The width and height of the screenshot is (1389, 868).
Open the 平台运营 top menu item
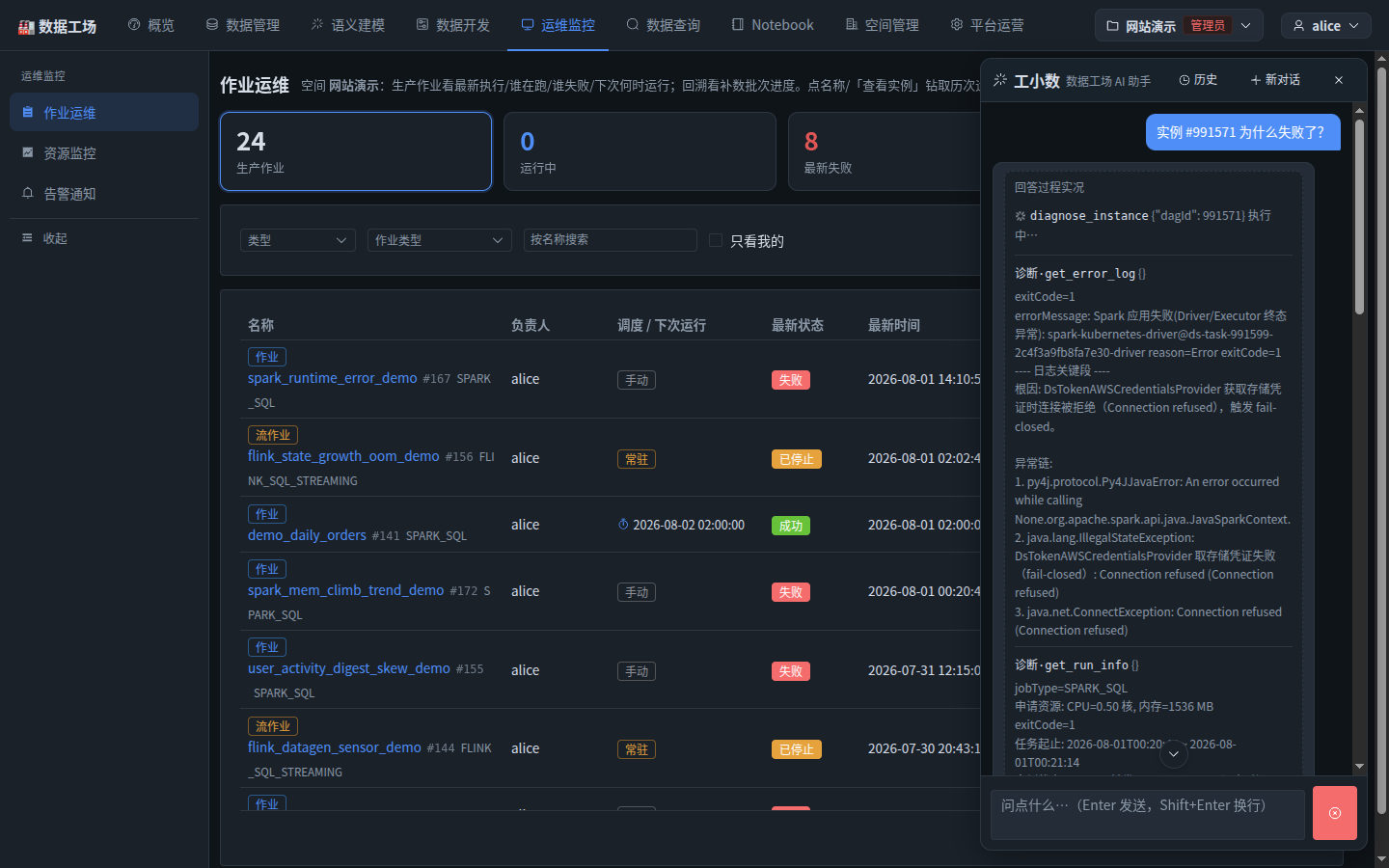pyautogui.click(x=988, y=25)
